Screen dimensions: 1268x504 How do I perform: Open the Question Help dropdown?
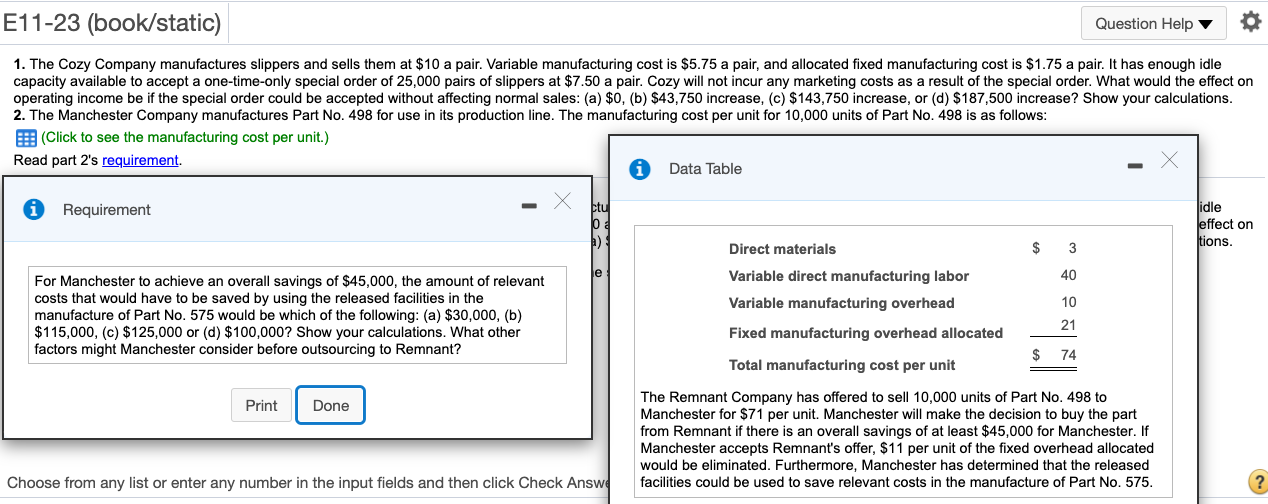coord(1154,23)
